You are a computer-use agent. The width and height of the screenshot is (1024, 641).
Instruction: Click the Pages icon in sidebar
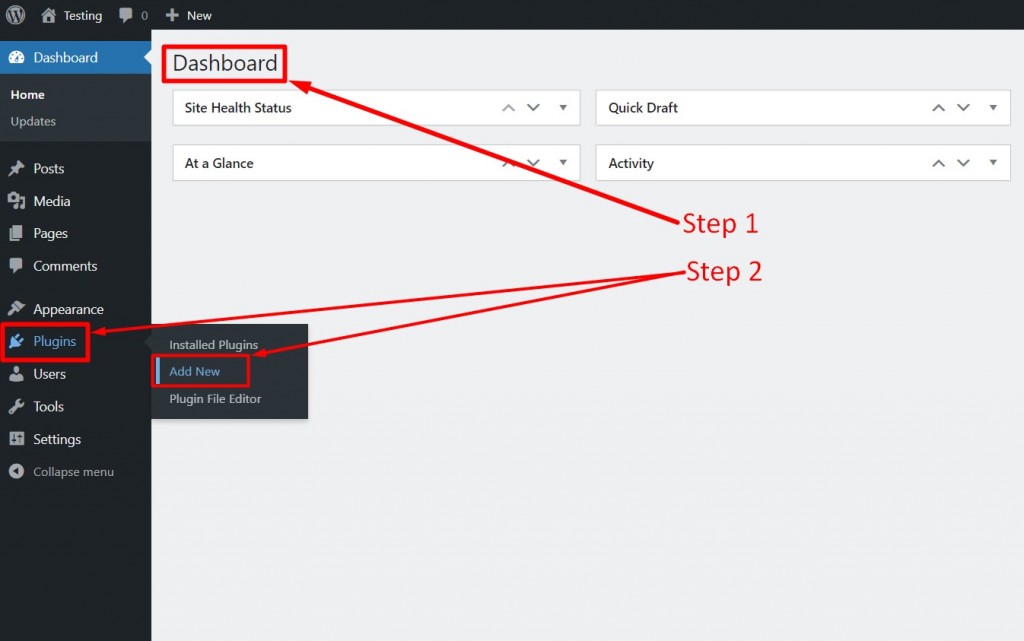(x=16, y=233)
